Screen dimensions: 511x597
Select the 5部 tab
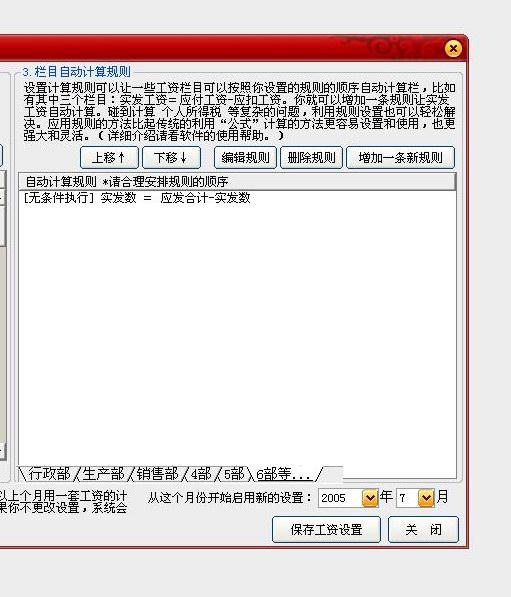tap(233, 474)
